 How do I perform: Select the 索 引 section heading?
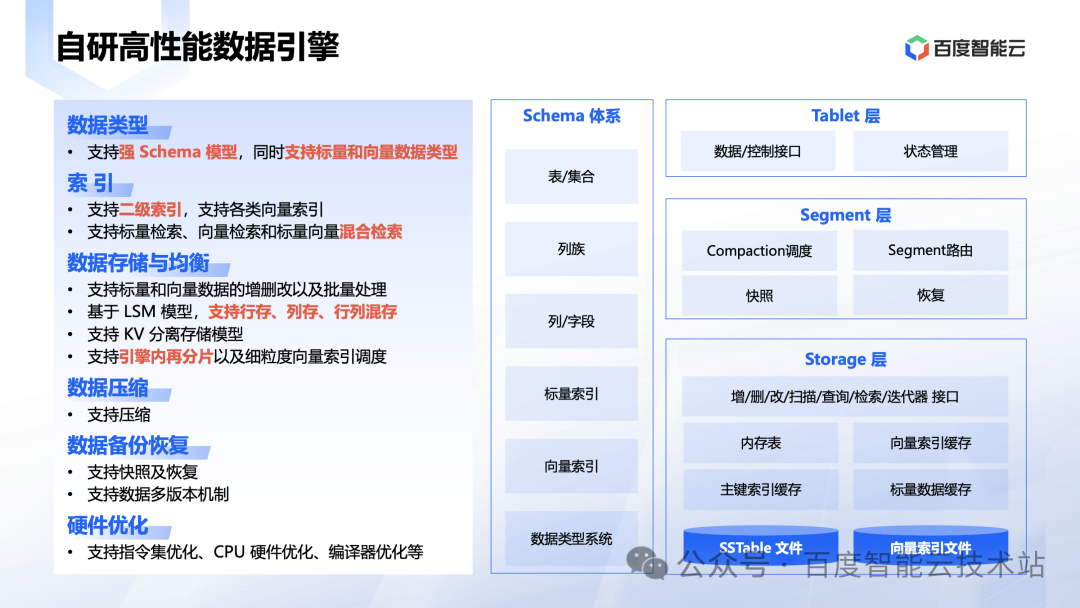(90, 183)
